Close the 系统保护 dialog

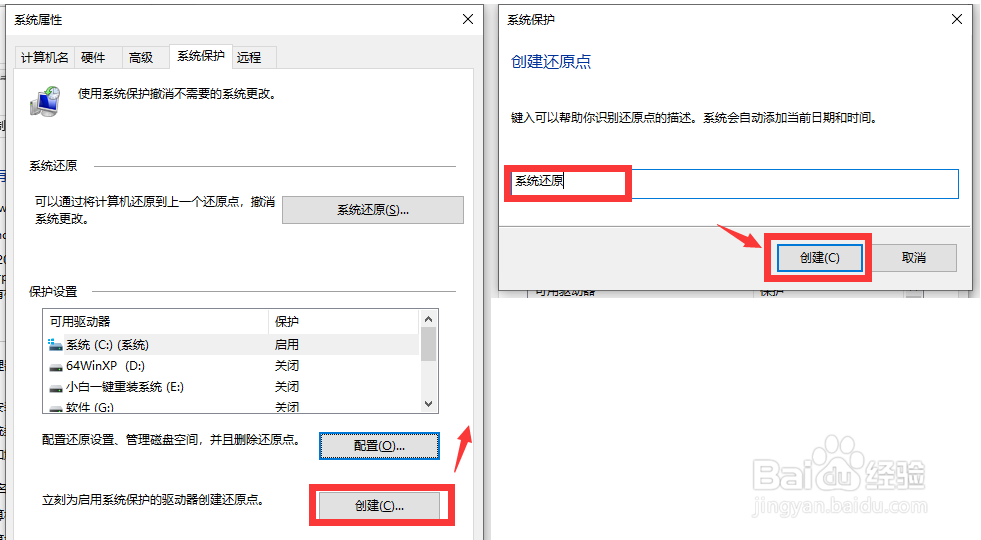(957, 19)
